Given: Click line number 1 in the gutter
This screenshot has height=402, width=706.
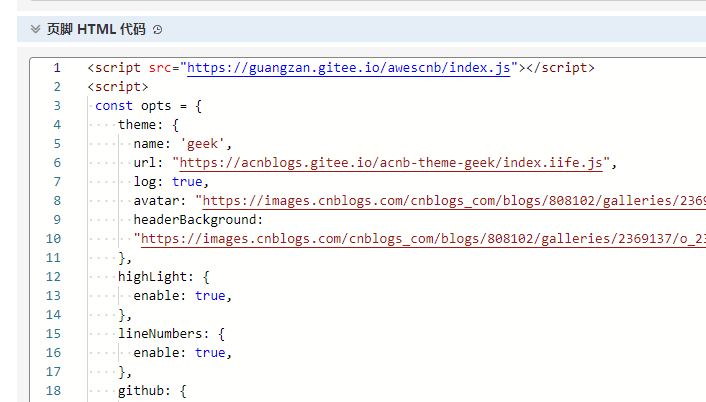Looking at the screenshot, I should click(x=57, y=68).
